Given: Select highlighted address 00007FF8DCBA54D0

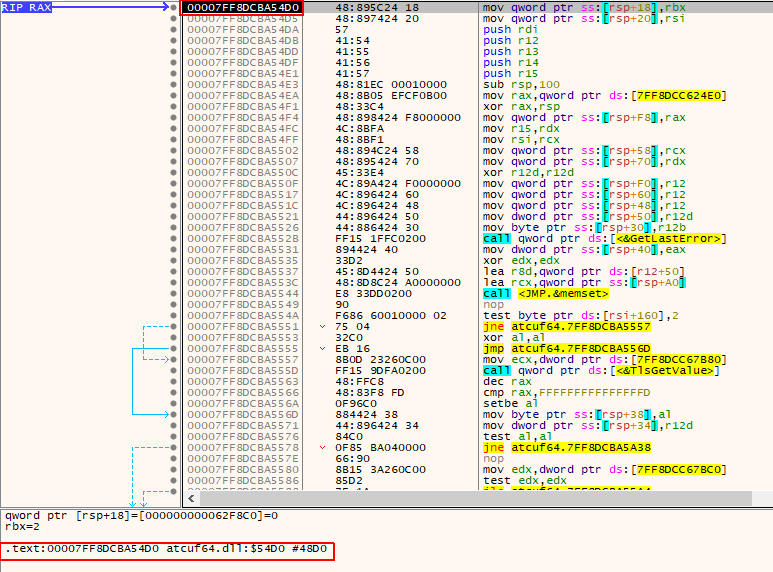Looking at the screenshot, I should click(x=243, y=7).
